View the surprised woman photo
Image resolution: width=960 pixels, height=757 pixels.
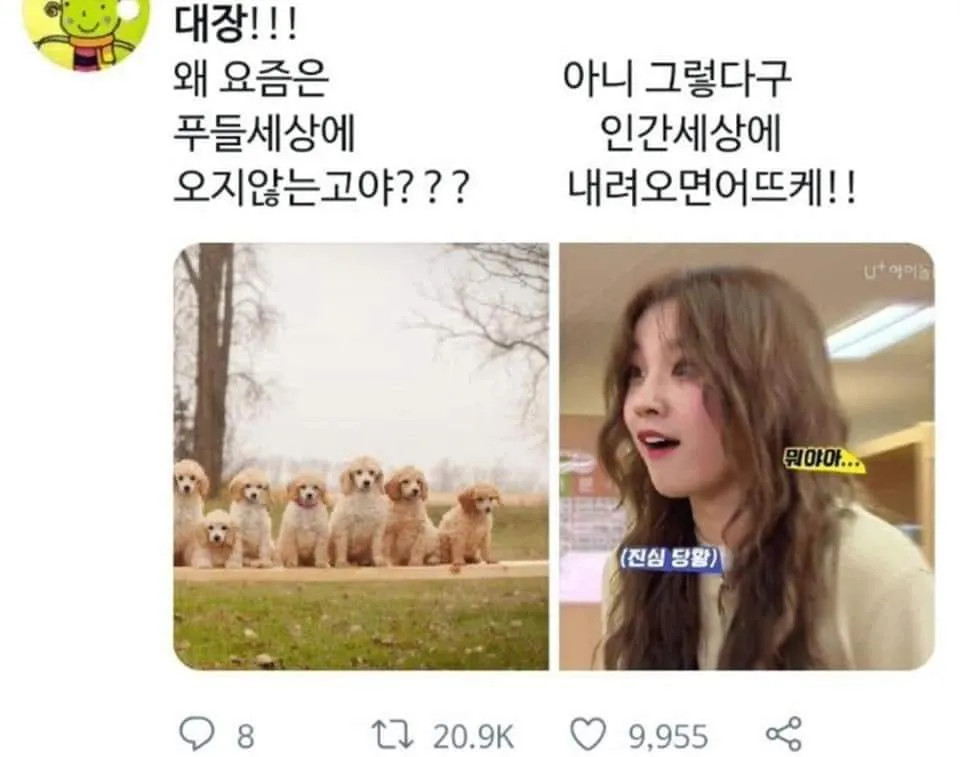click(747, 456)
